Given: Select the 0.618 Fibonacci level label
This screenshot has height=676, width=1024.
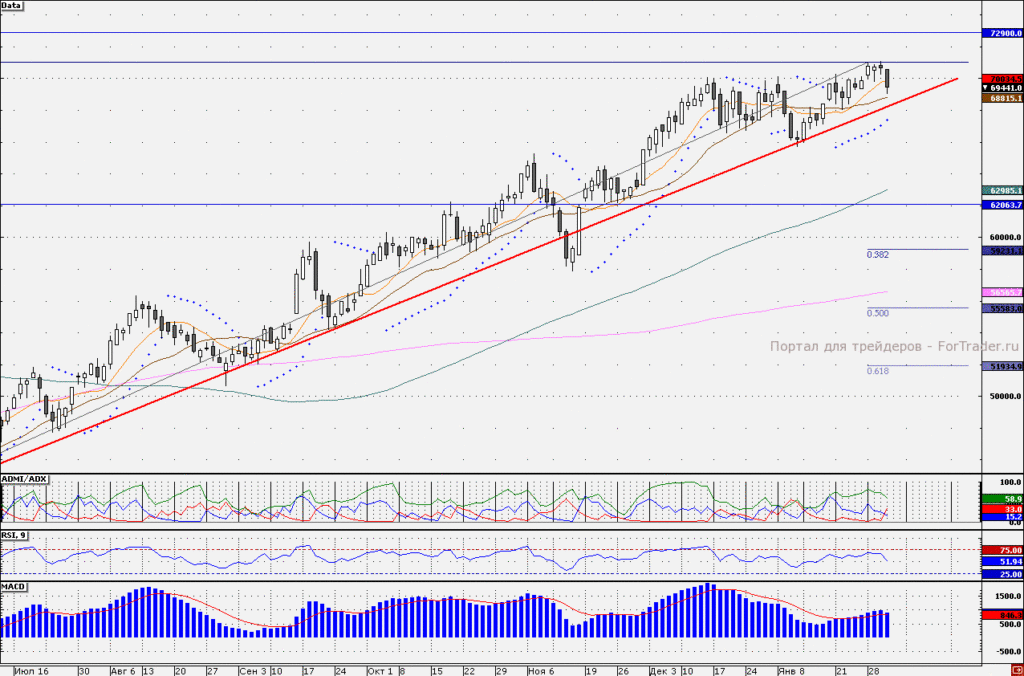Looking at the screenshot, I should pos(878,371).
